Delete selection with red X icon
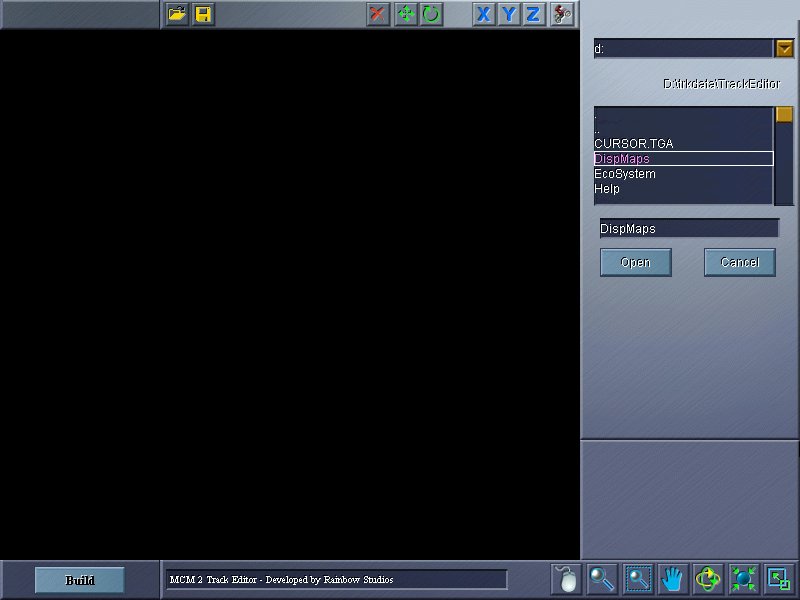Screen dimensions: 800x600 coord(378,14)
